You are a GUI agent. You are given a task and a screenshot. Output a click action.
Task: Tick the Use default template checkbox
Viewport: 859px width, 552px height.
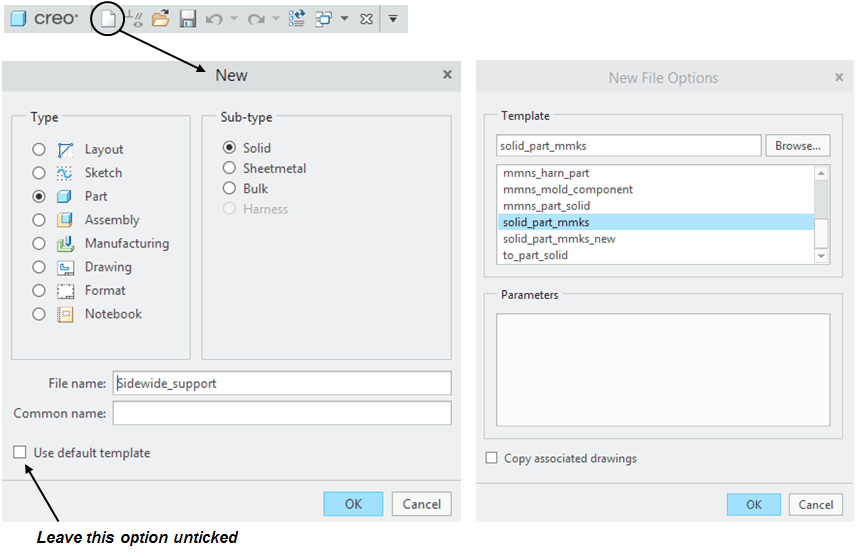tap(20, 453)
